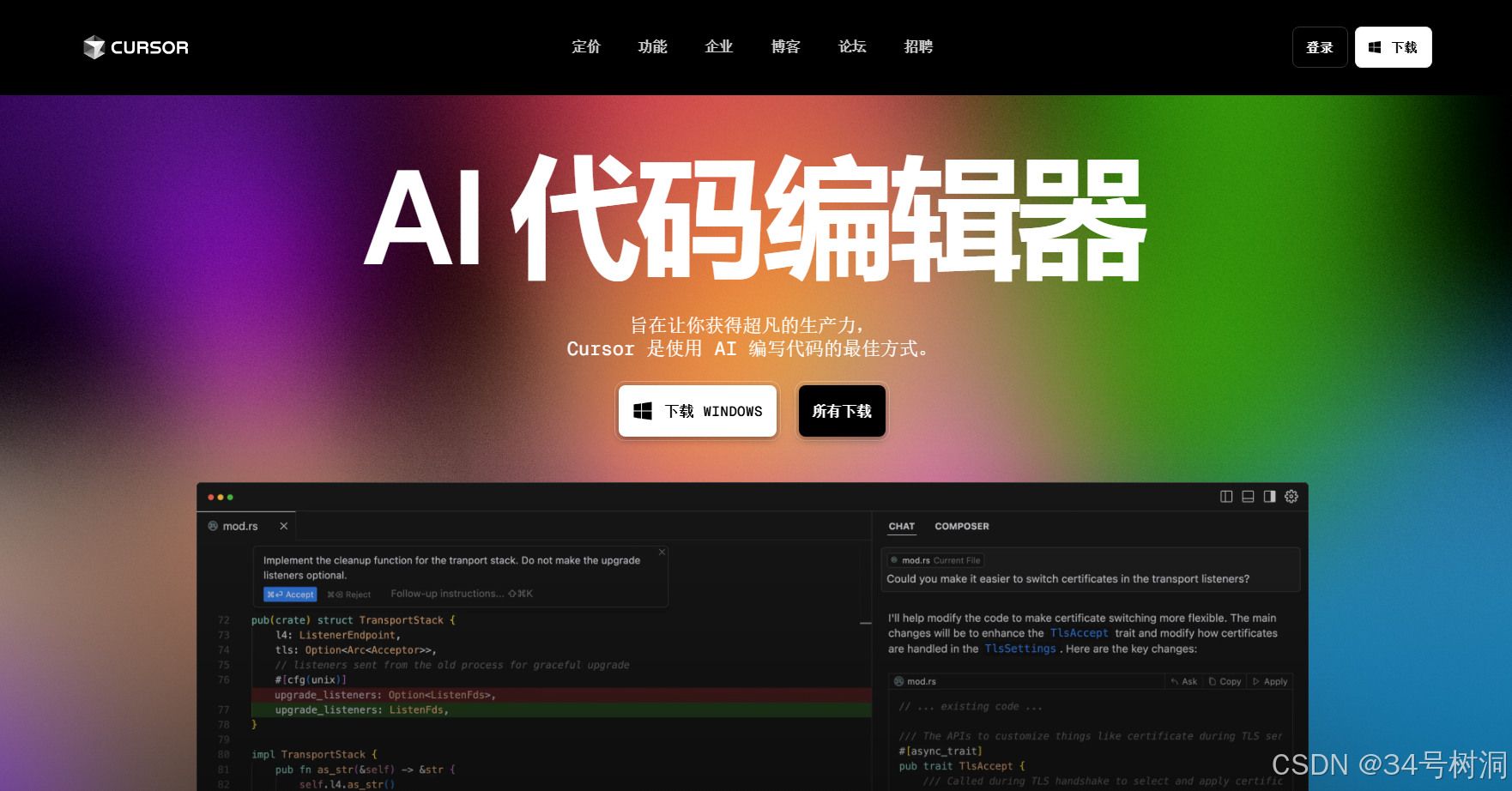Click the mod.rs Current File chip
Viewport: 1512px width, 791px height.
(935, 560)
